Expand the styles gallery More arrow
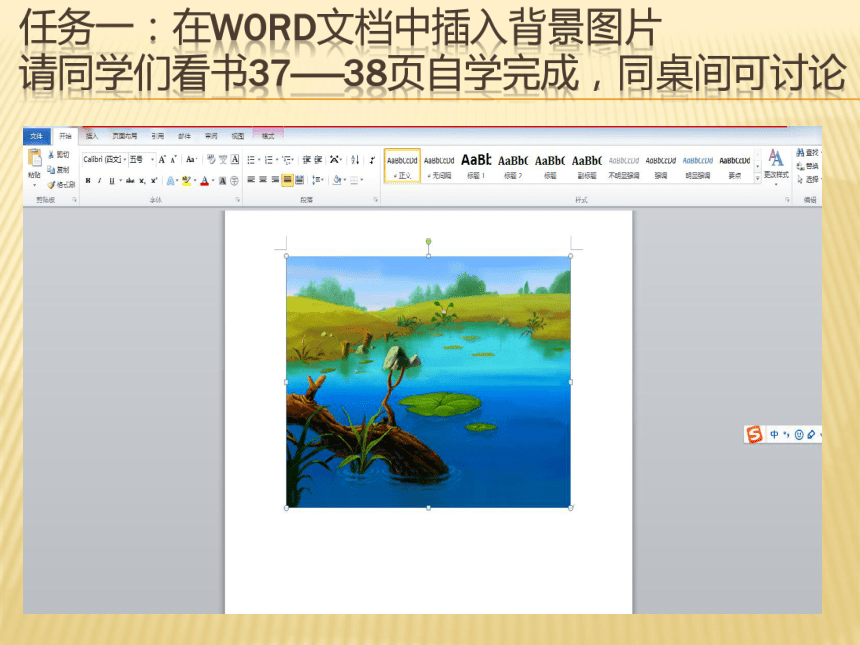 click(x=758, y=178)
